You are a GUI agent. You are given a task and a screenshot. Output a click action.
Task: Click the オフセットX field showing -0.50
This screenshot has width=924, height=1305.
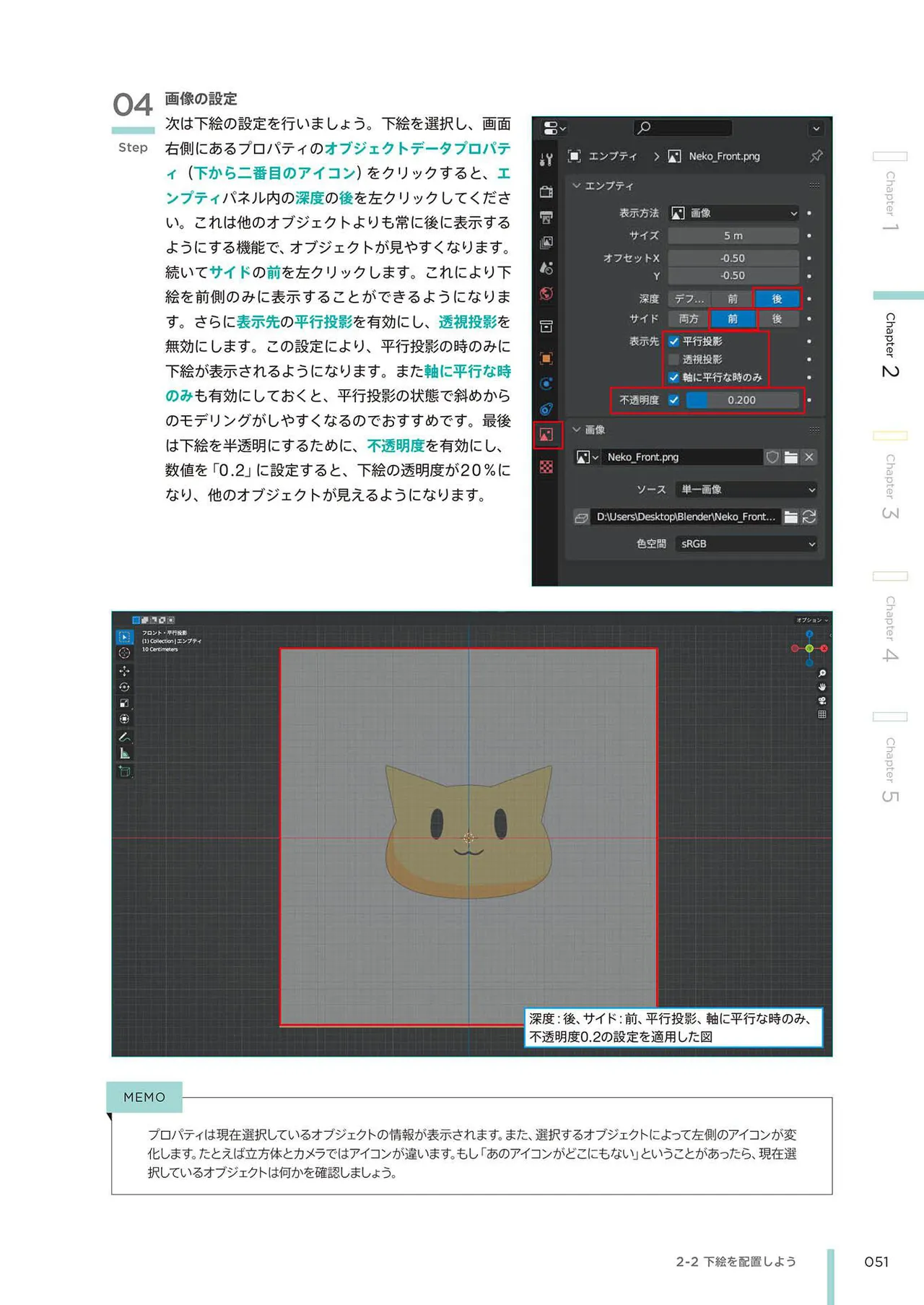tap(733, 259)
